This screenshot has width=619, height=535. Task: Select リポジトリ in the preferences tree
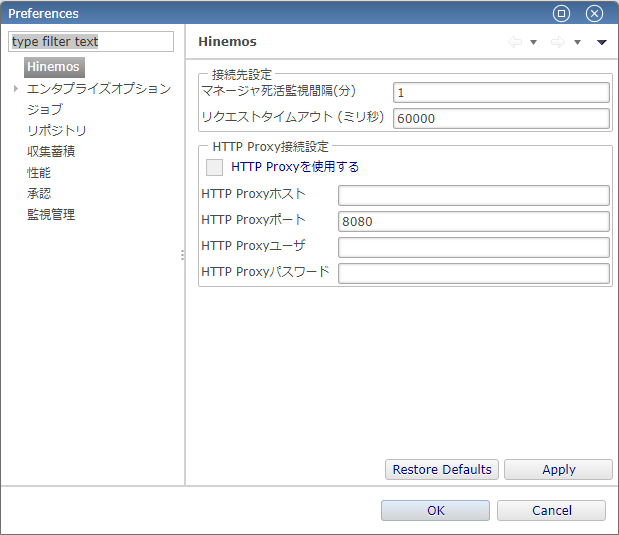tap(56, 130)
